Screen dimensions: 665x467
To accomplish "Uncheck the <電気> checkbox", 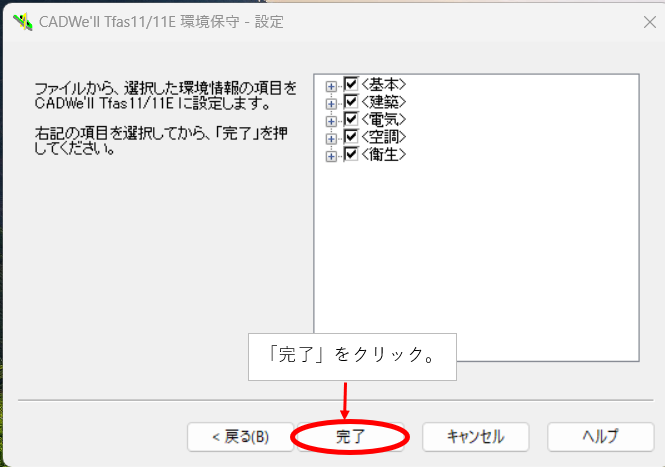I will [x=351, y=119].
